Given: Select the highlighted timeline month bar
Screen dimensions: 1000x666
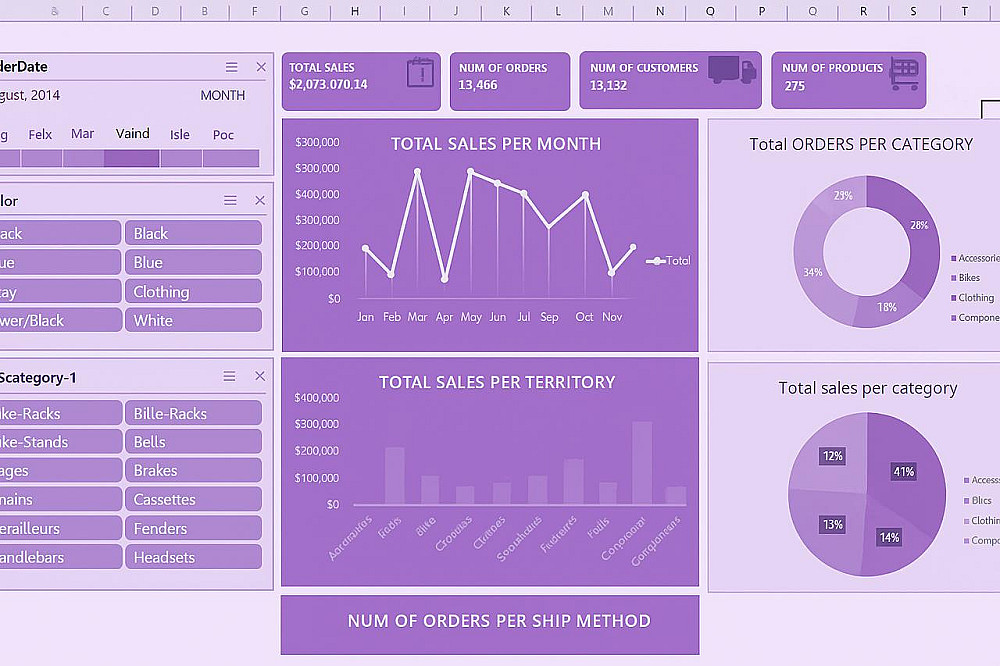Looking at the screenshot, I should [131, 158].
